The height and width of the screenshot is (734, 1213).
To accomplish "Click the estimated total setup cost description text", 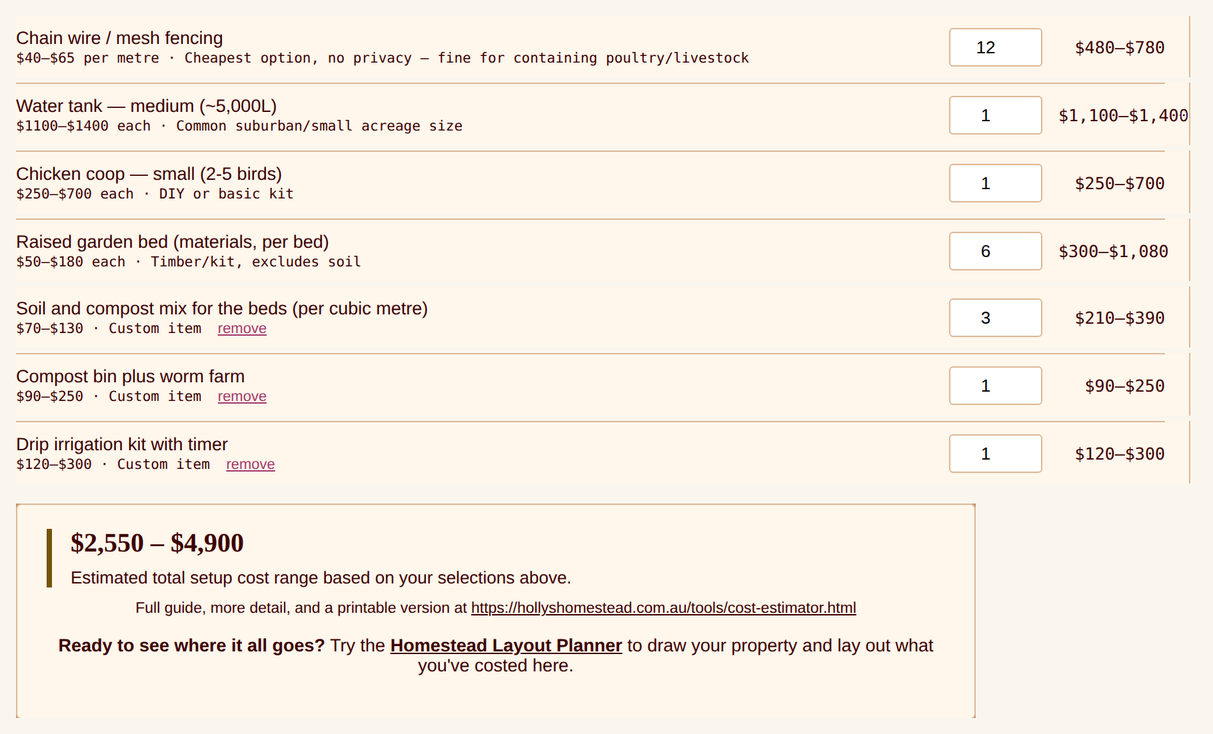I will tap(321, 578).
